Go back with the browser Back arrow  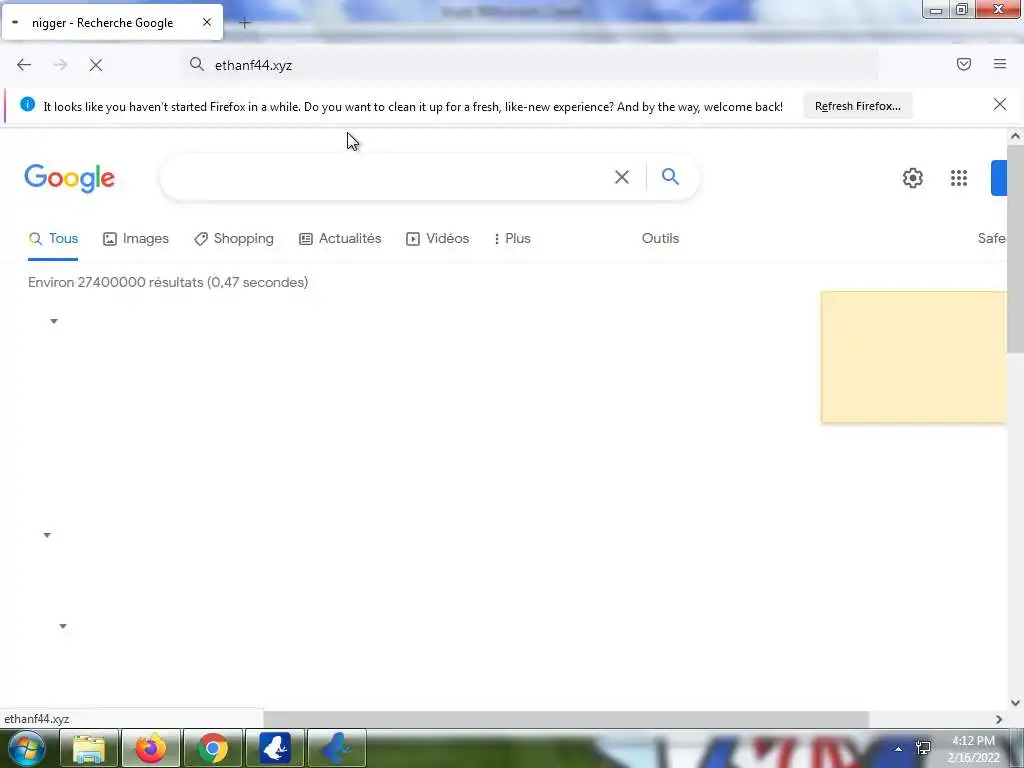pyautogui.click(x=24, y=65)
